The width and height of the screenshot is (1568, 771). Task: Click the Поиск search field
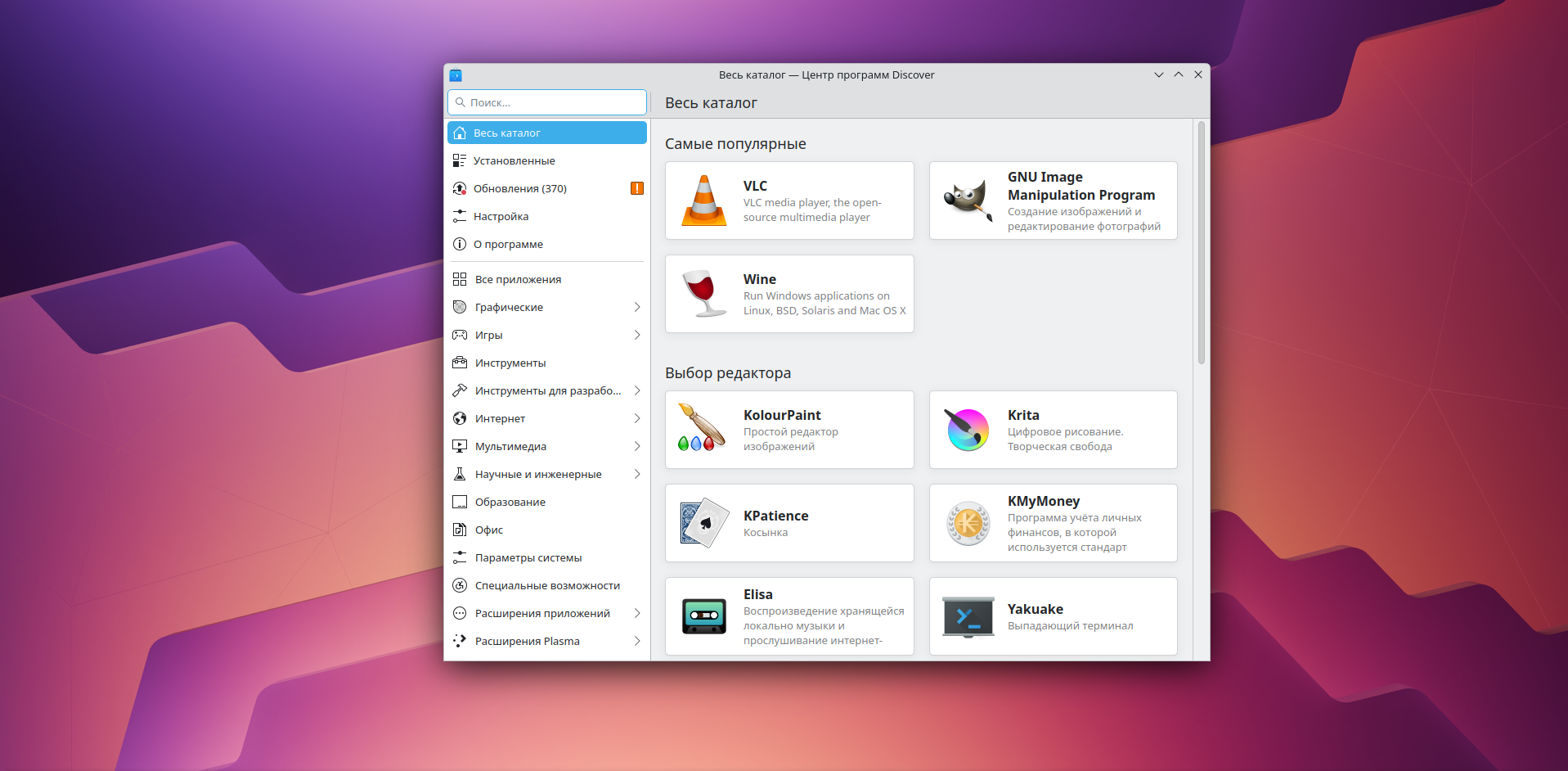point(547,102)
